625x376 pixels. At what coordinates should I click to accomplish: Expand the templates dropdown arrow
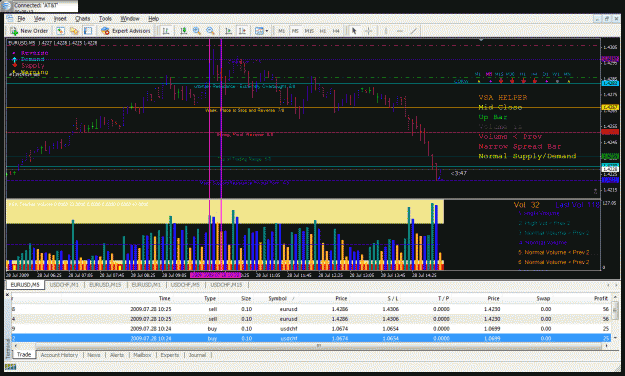[267, 31]
